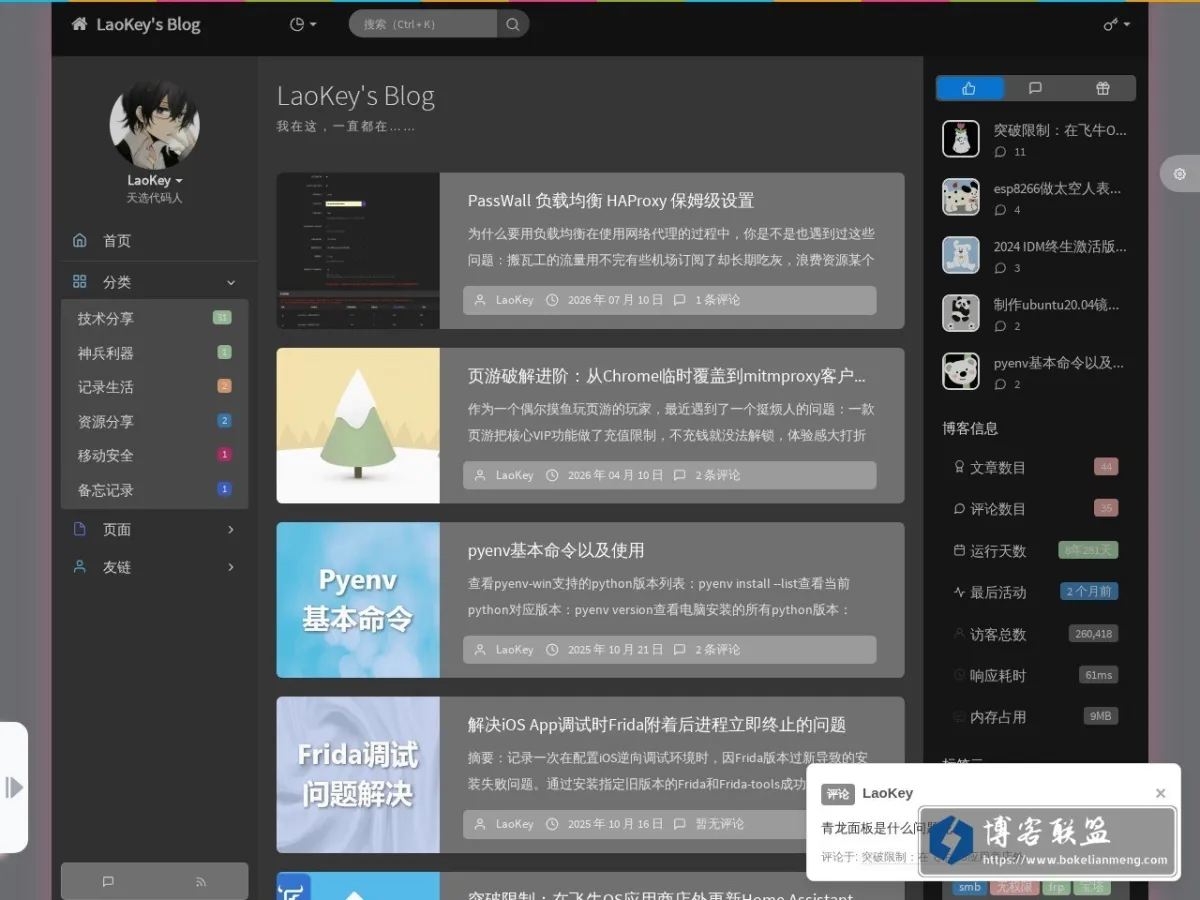Click the home icon beside LaoKey's Blog logo
The height and width of the screenshot is (900, 1200).
pyautogui.click(x=79, y=24)
